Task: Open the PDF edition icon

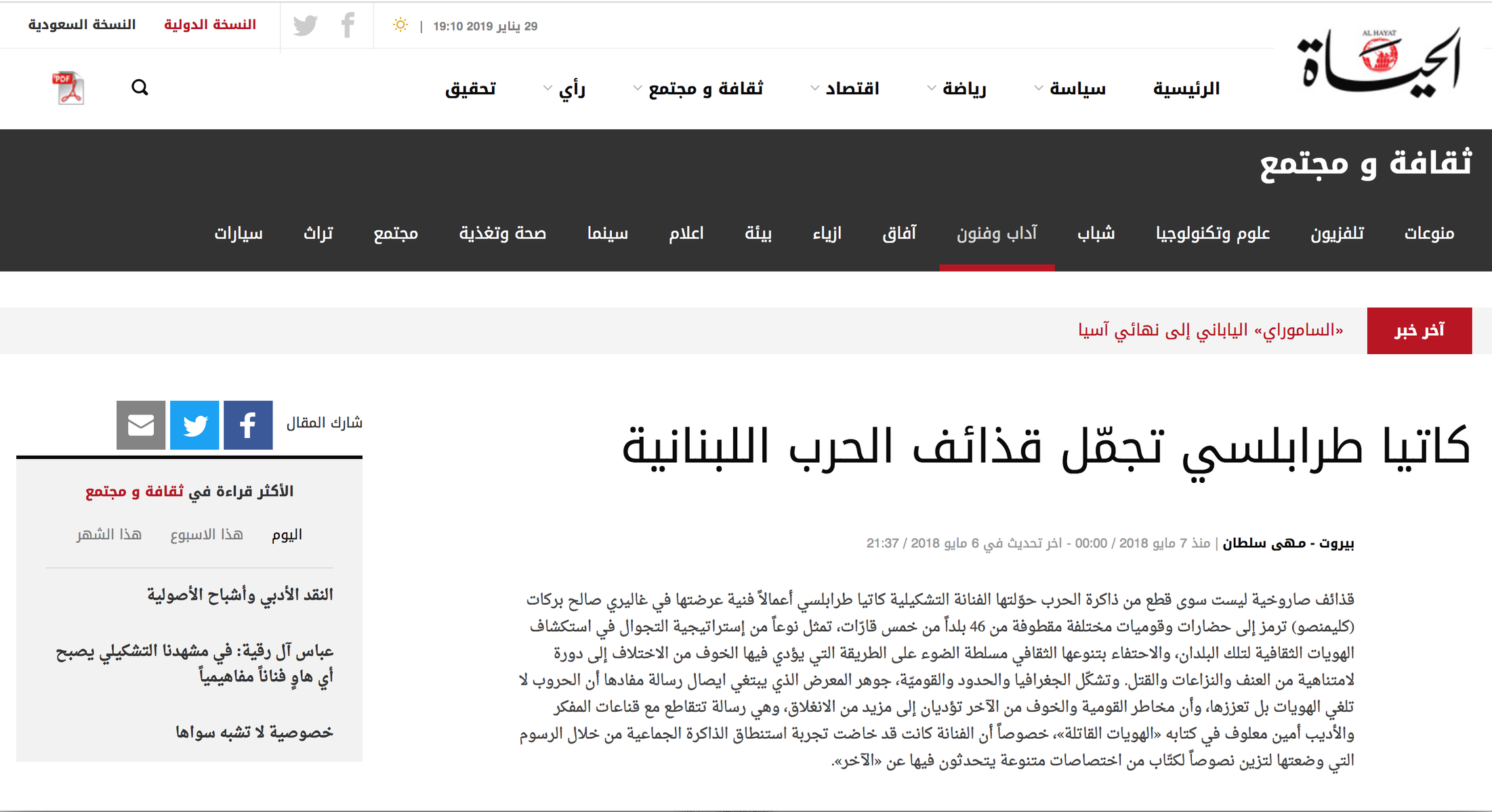Action: 68,88
